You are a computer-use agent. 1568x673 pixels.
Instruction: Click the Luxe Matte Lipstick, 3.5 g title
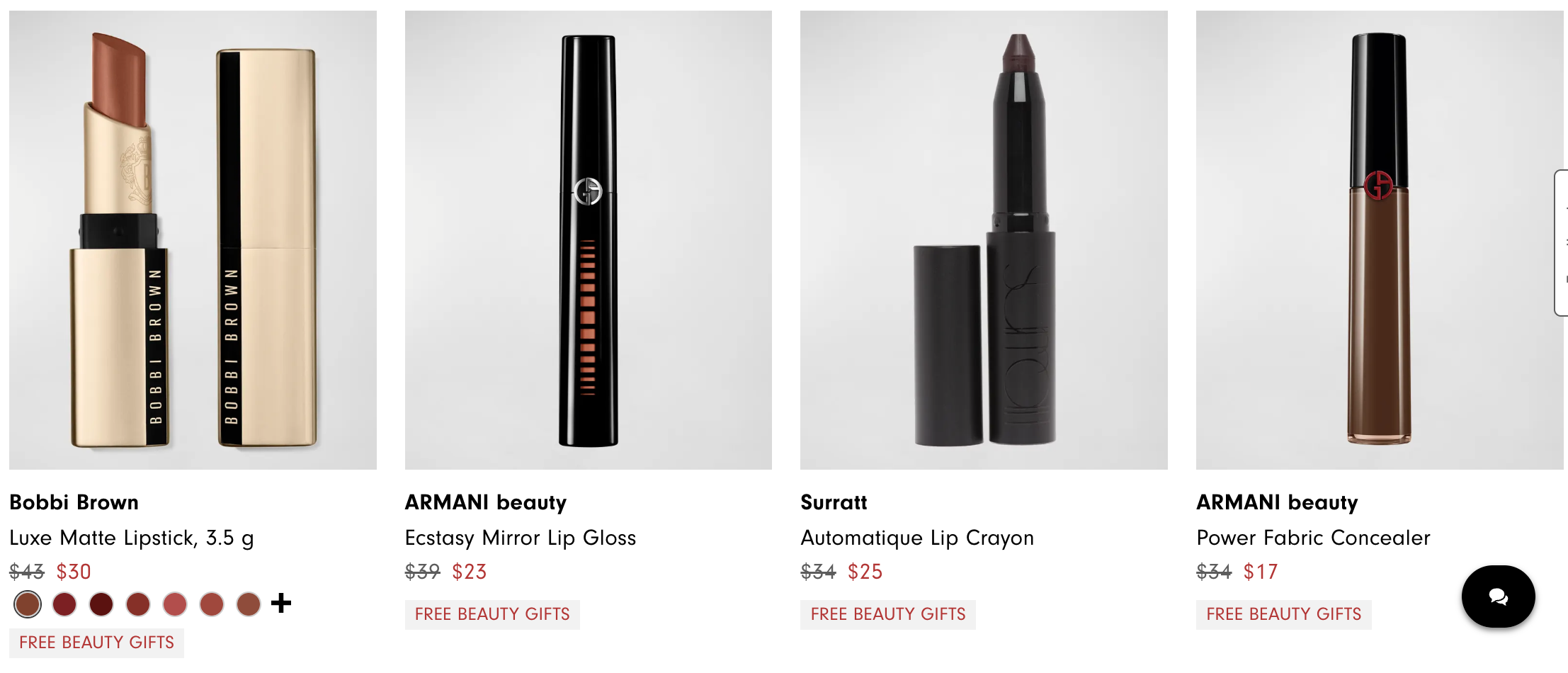point(132,538)
